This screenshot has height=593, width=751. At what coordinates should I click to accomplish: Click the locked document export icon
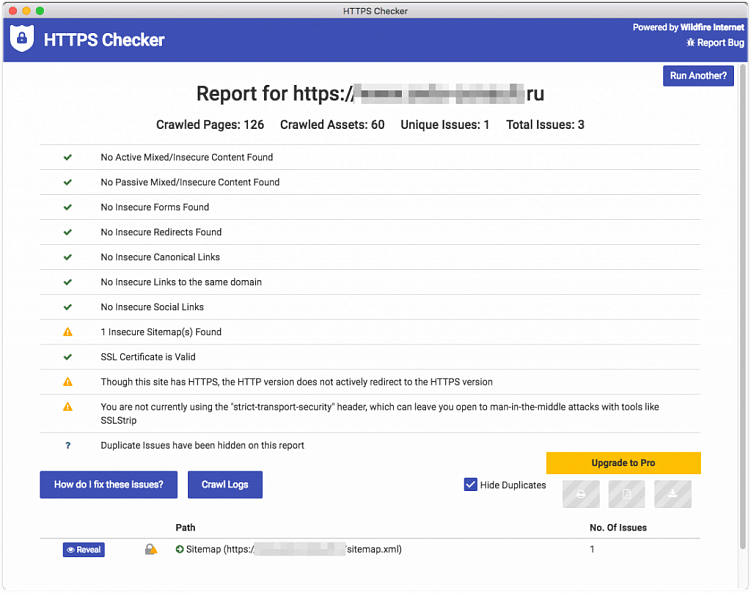coord(626,494)
